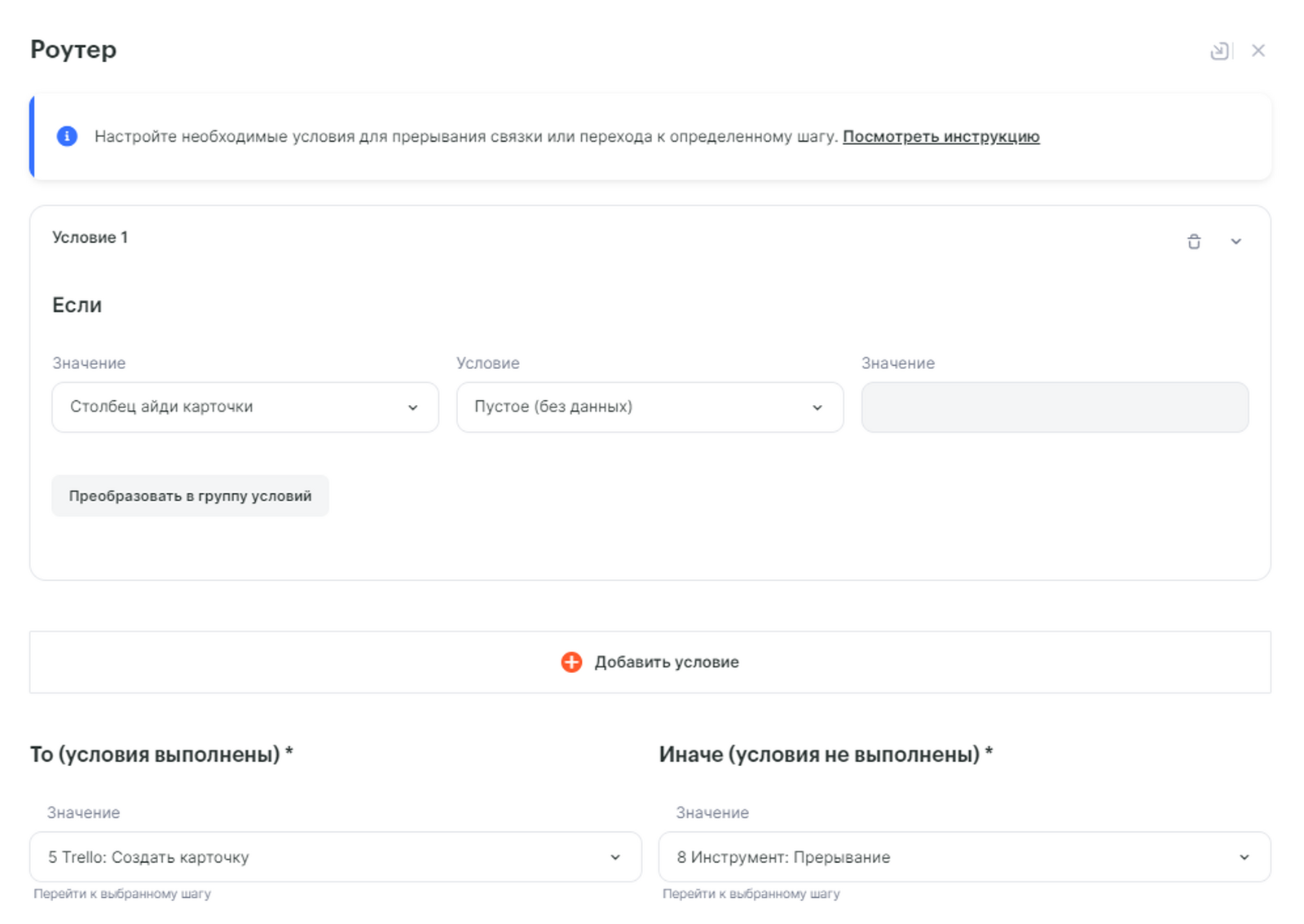Click the blue info icon in the banner
Viewport: 1304px width, 924px height.
pyautogui.click(x=67, y=136)
